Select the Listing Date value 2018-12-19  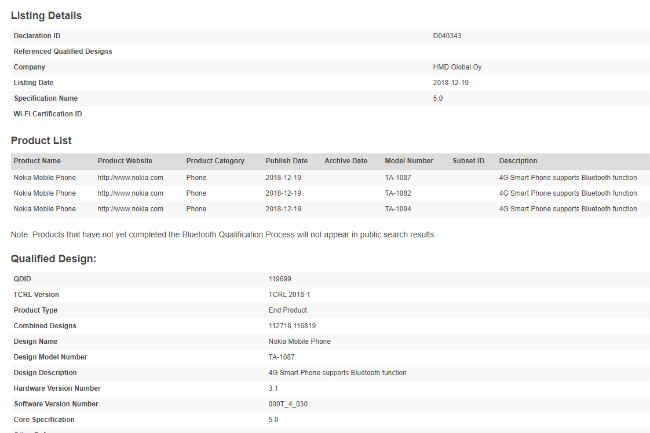point(451,83)
